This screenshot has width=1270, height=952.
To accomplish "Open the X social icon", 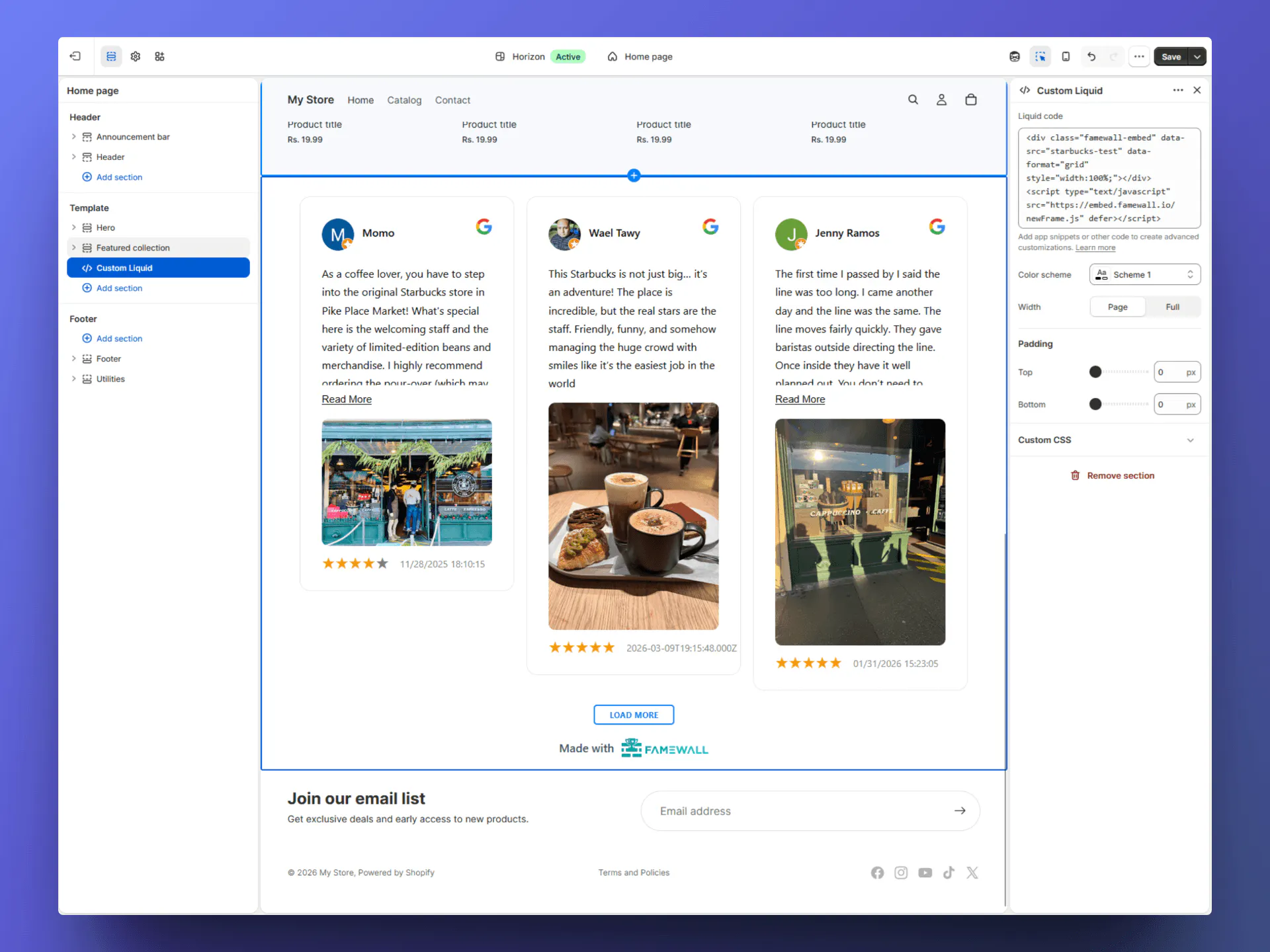I will (972, 873).
